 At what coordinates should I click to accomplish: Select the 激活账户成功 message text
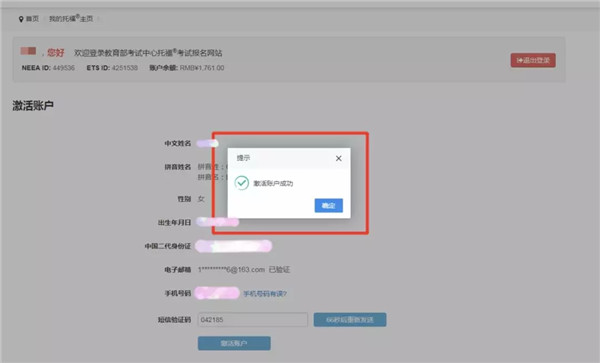(x=273, y=184)
